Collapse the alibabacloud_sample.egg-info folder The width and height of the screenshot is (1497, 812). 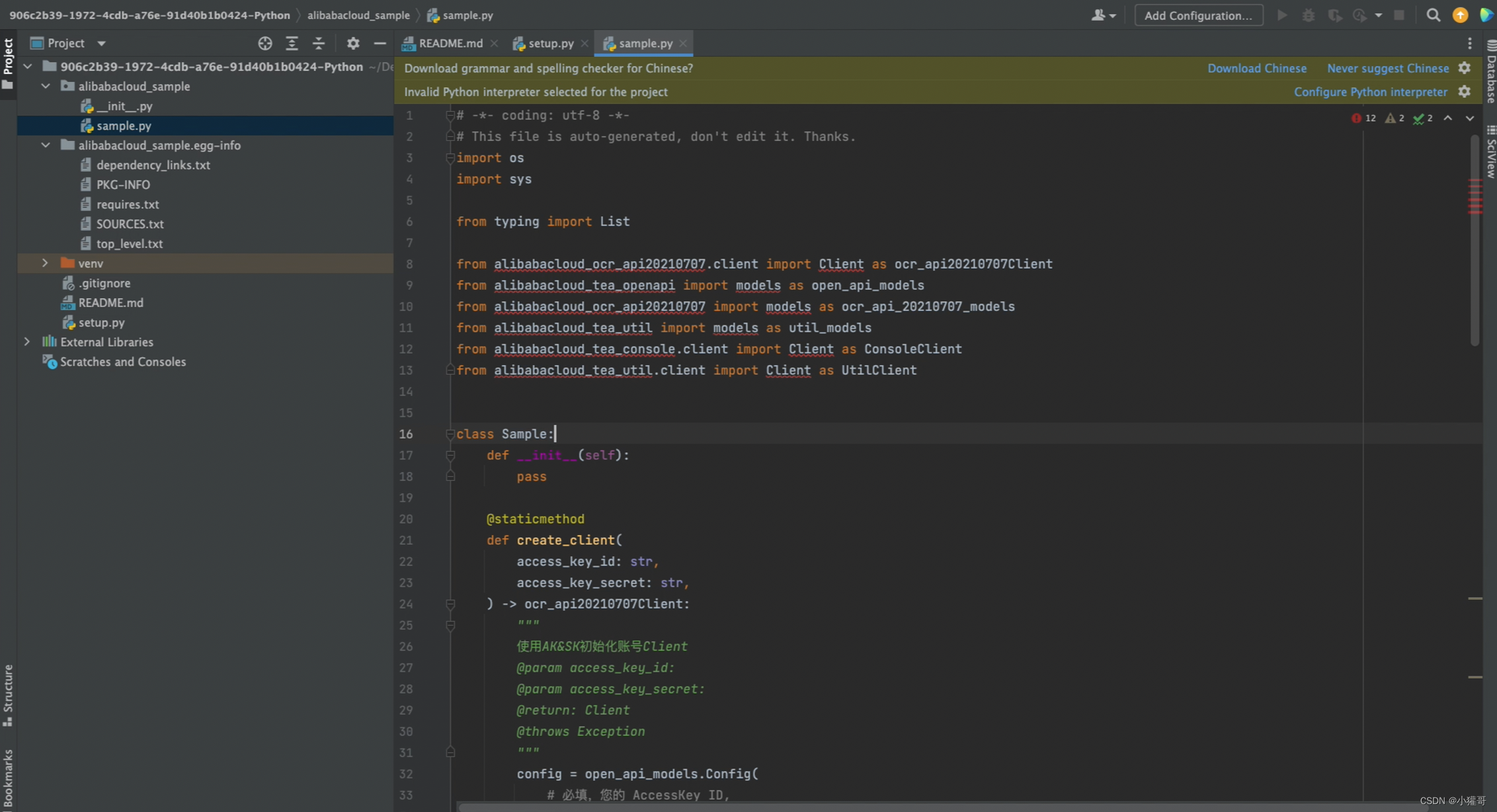click(x=46, y=145)
